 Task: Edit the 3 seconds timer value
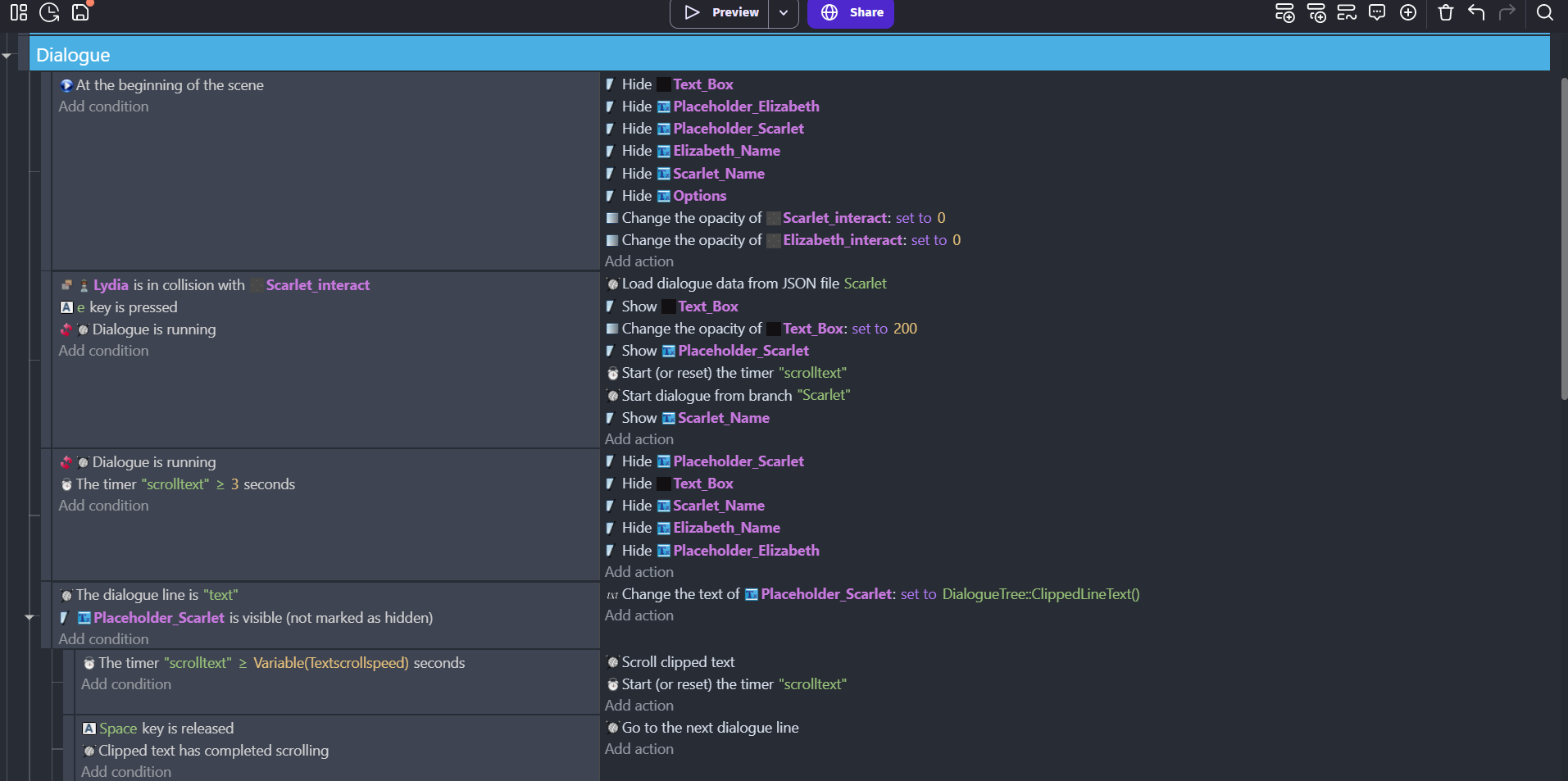tap(234, 484)
